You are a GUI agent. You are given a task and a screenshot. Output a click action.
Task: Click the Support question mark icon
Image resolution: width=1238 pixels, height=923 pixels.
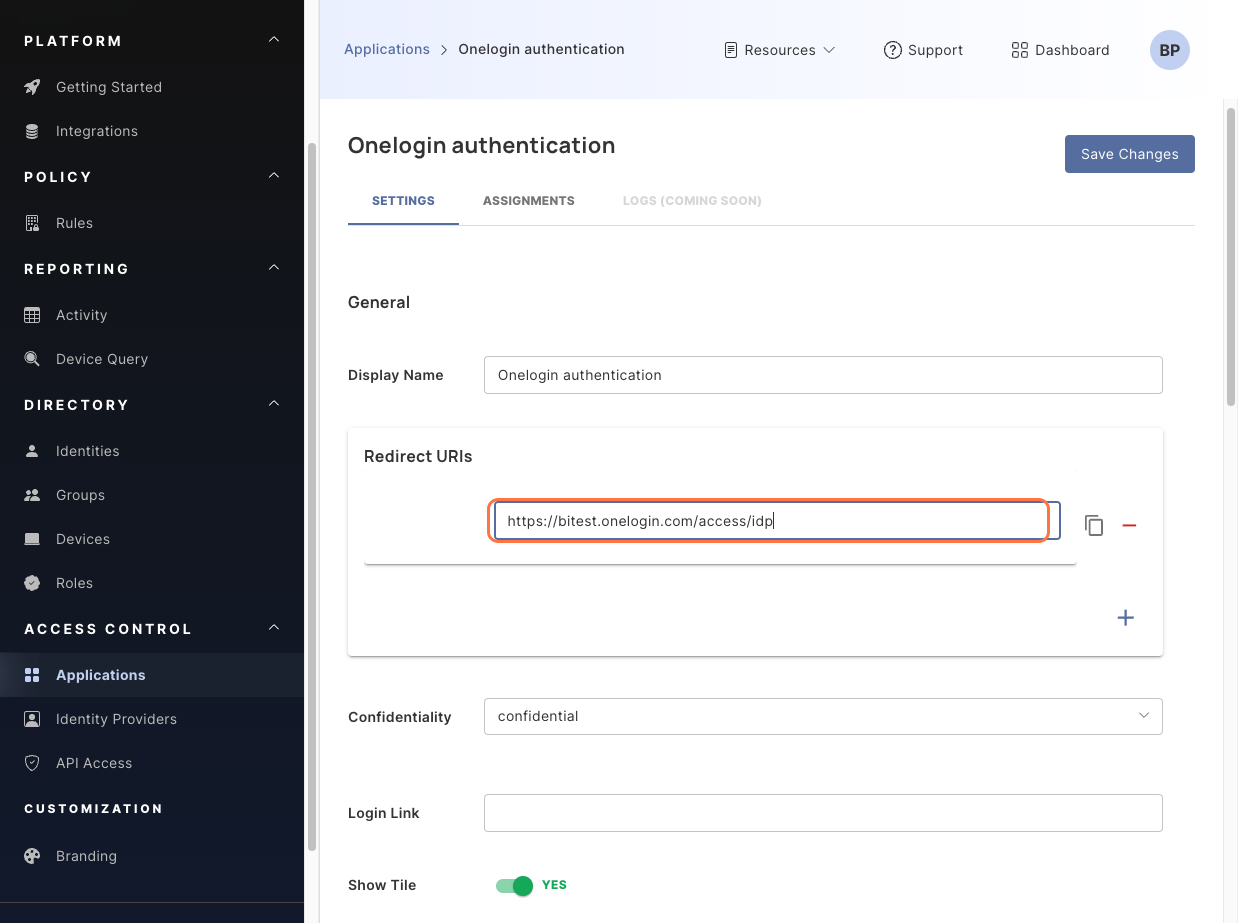click(893, 50)
